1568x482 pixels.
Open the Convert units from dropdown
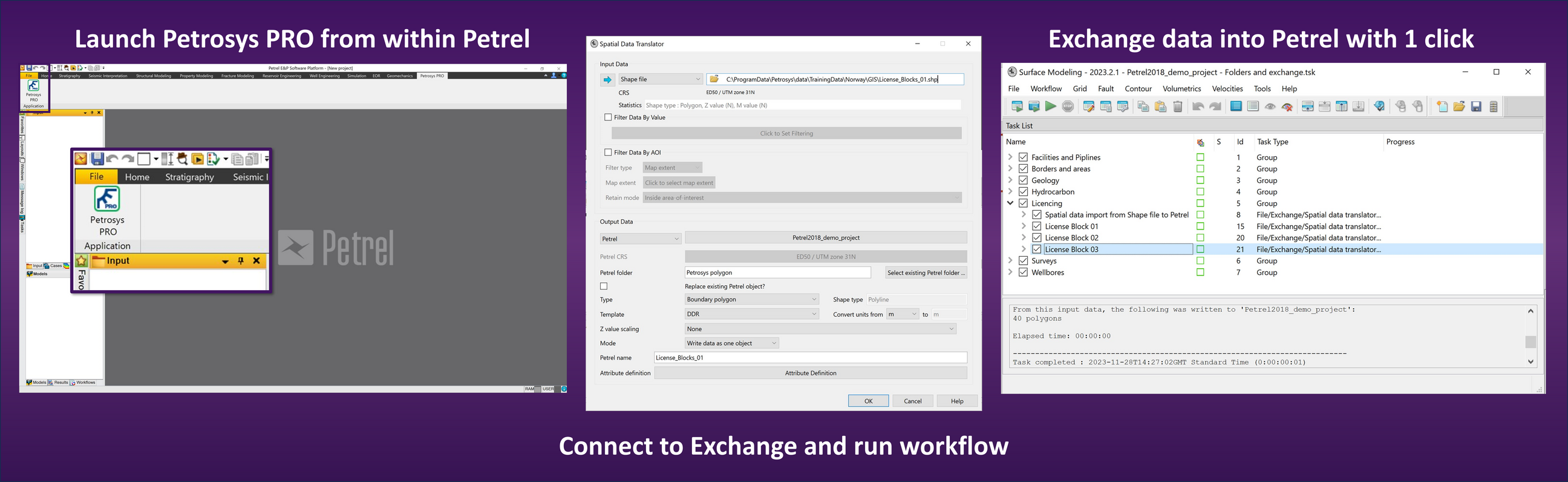click(x=902, y=314)
